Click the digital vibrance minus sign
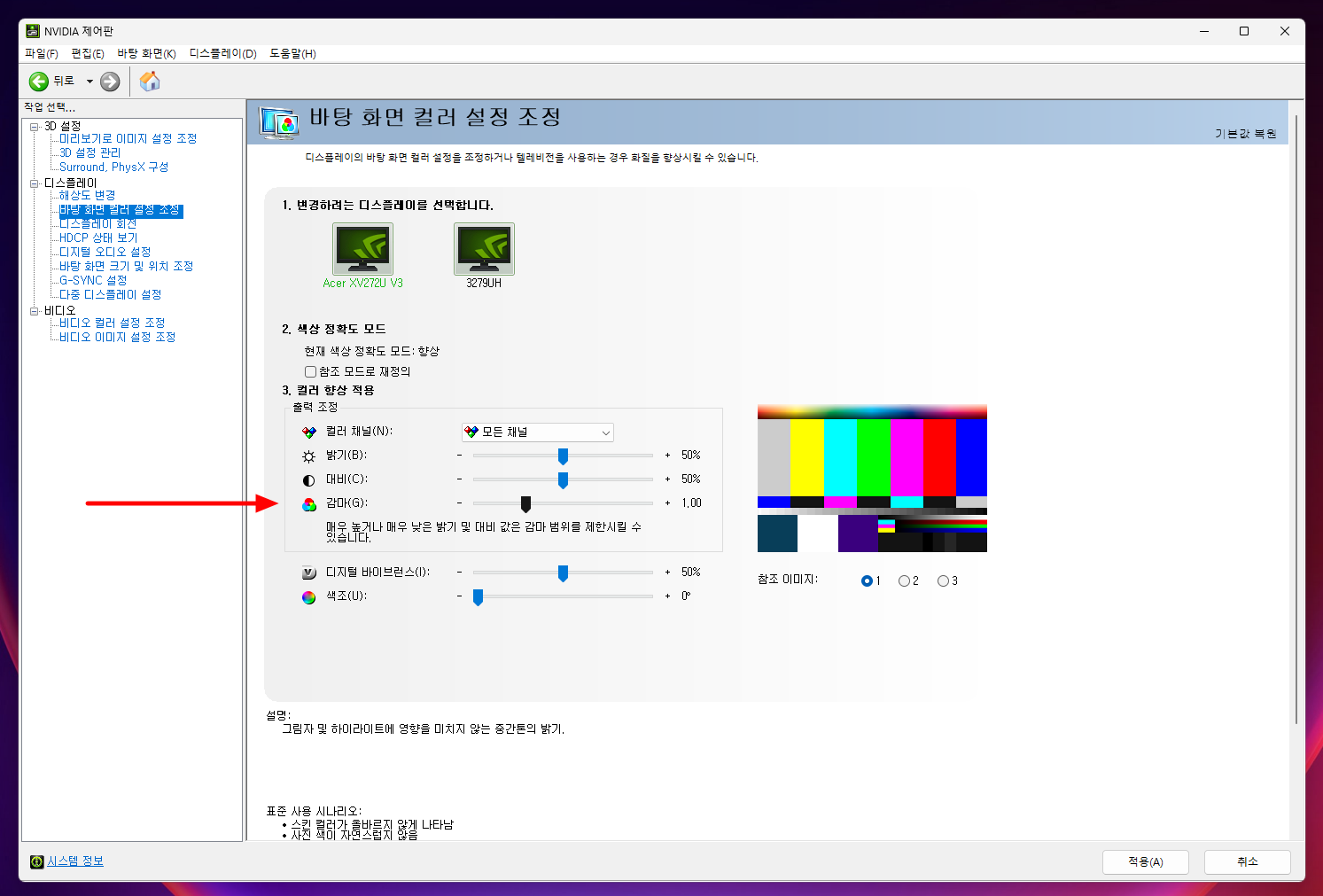Screen dimensions: 1323x896 coord(460,573)
